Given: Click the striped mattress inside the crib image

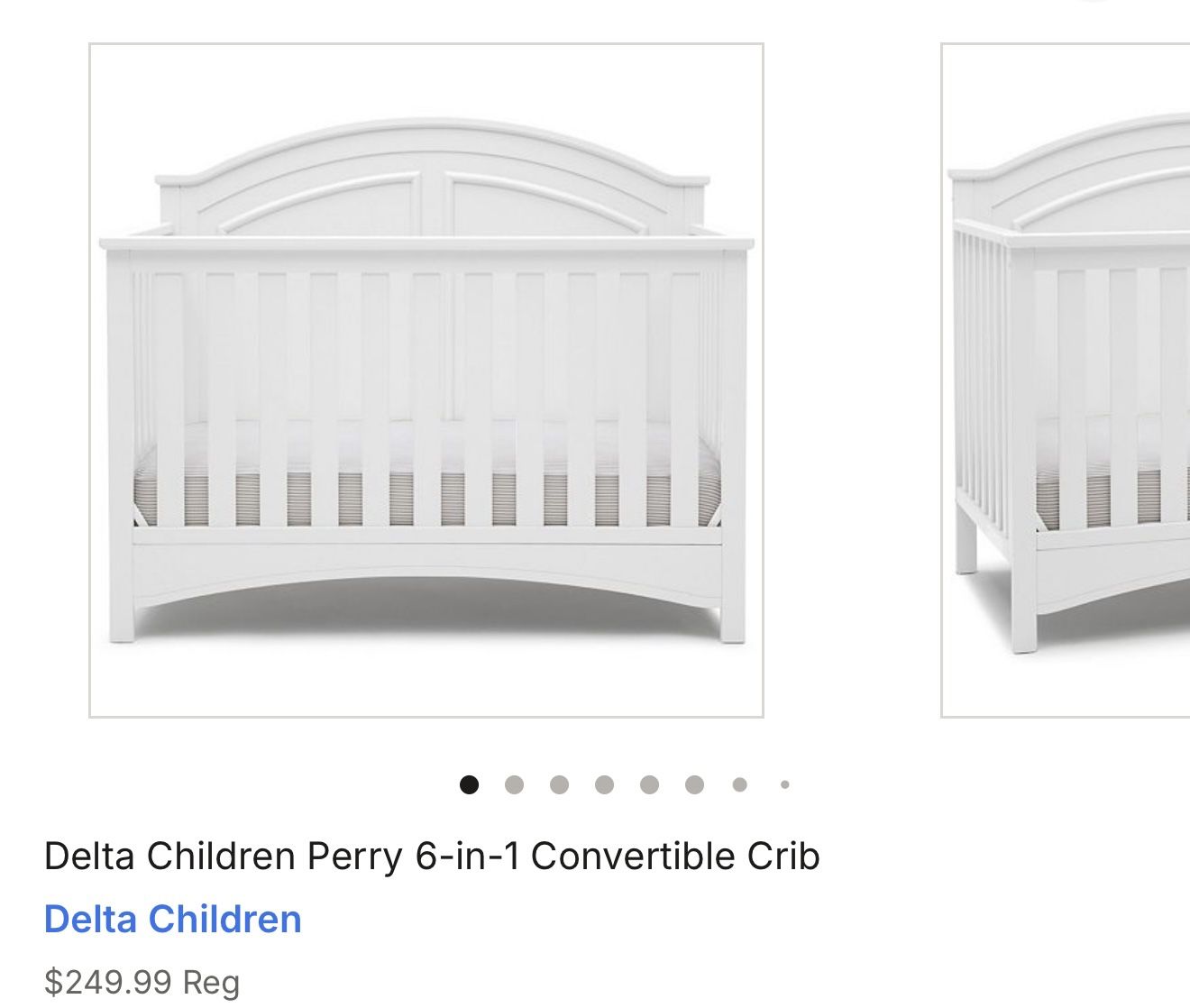Looking at the screenshot, I should click(424, 487).
